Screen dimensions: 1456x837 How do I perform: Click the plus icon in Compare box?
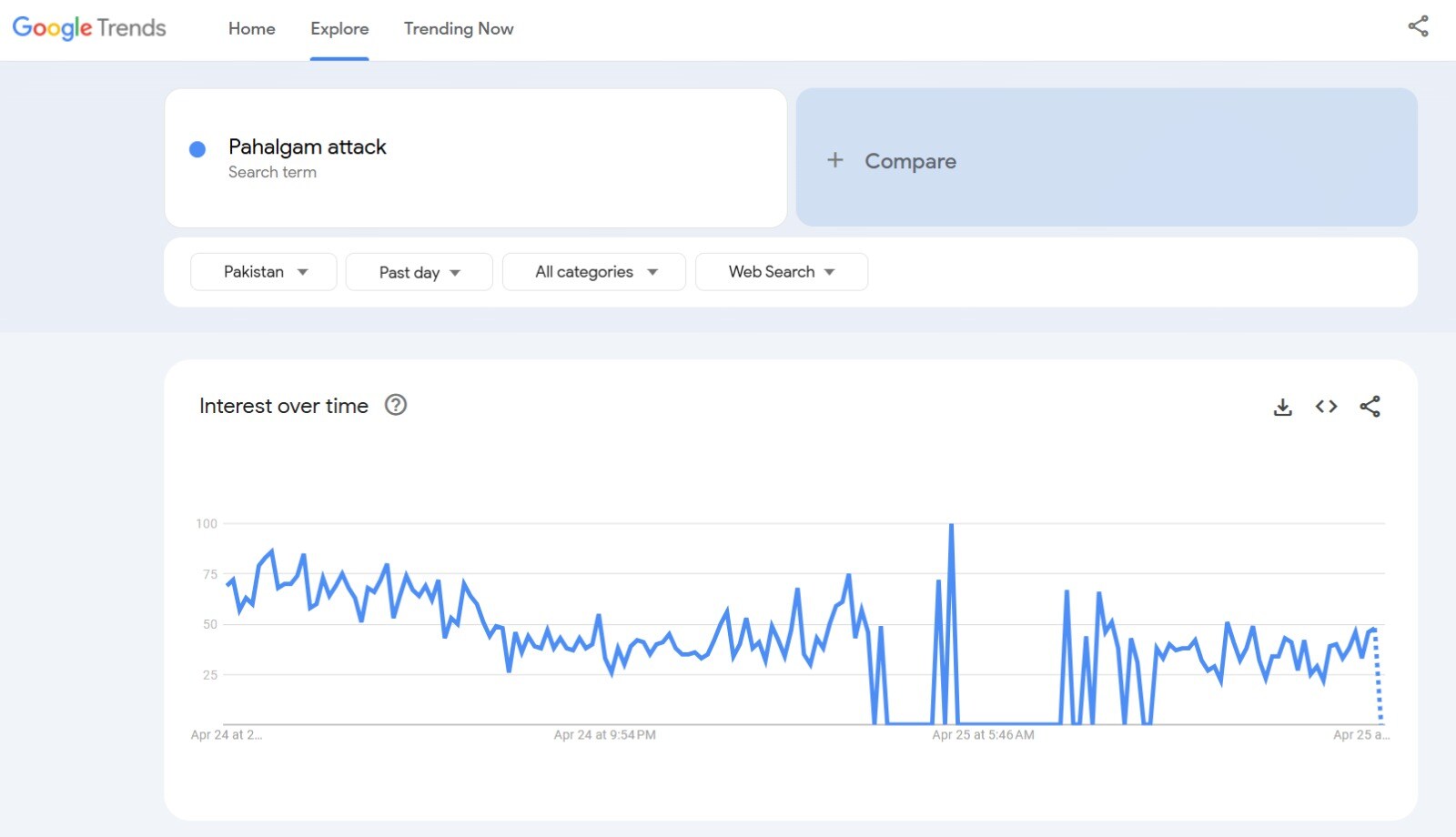[x=834, y=160]
